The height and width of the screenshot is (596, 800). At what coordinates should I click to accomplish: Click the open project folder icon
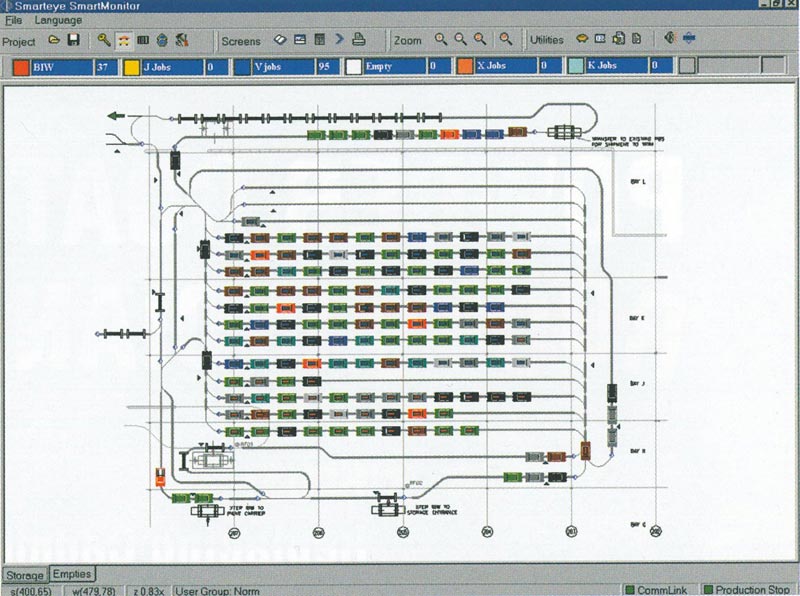[55, 40]
